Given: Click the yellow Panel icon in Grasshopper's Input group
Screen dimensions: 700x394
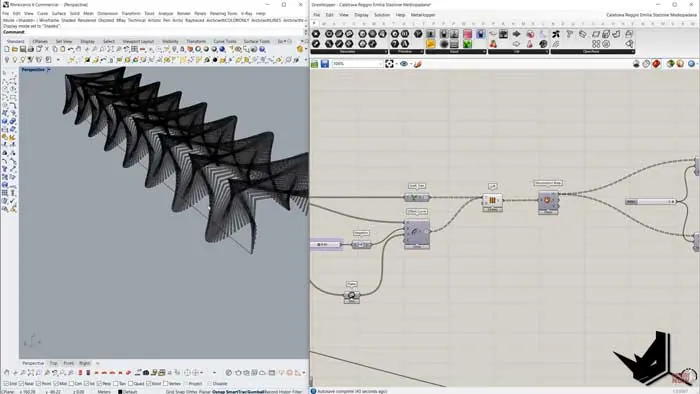Looking at the screenshot, I should coord(431,44).
